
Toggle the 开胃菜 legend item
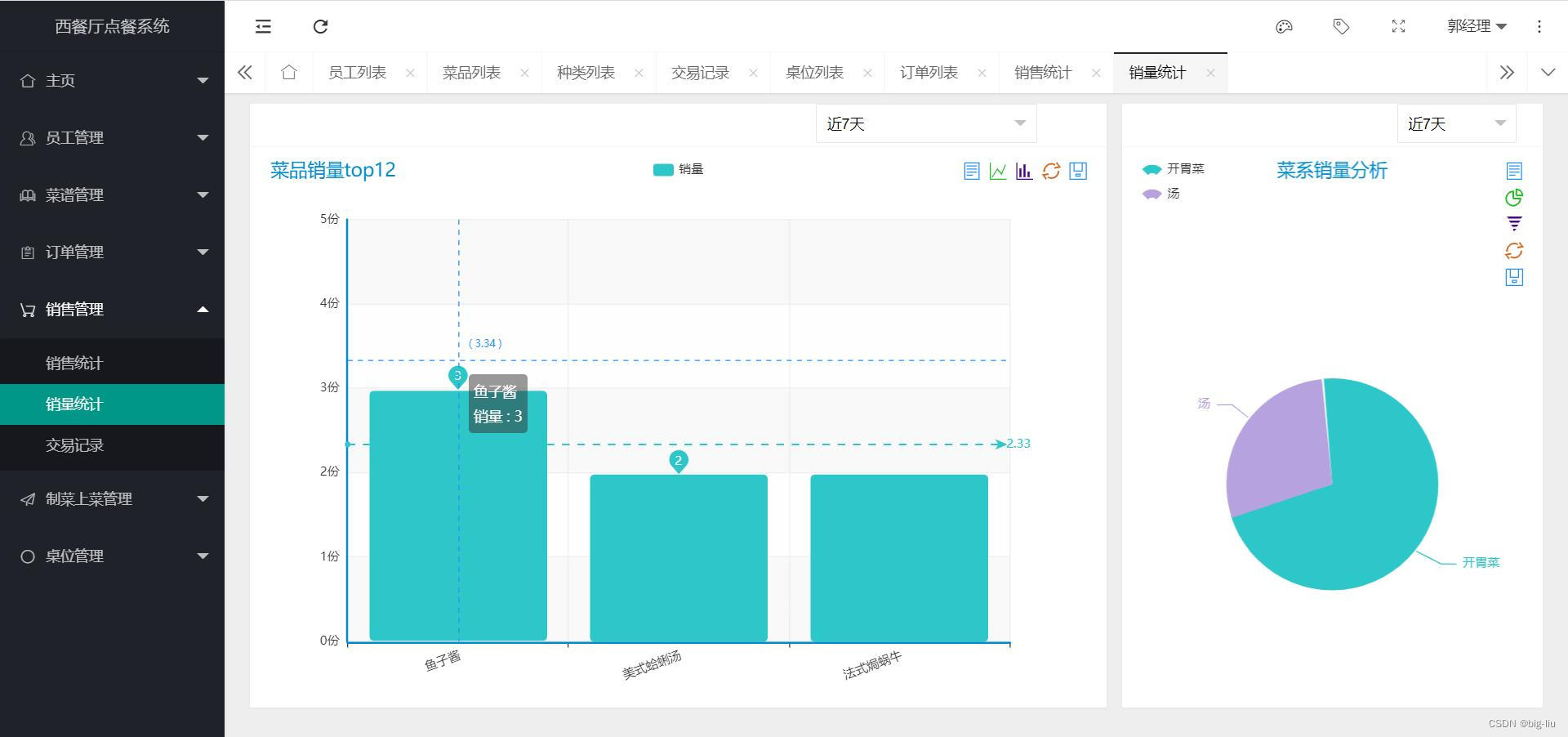tap(1174, 169)
